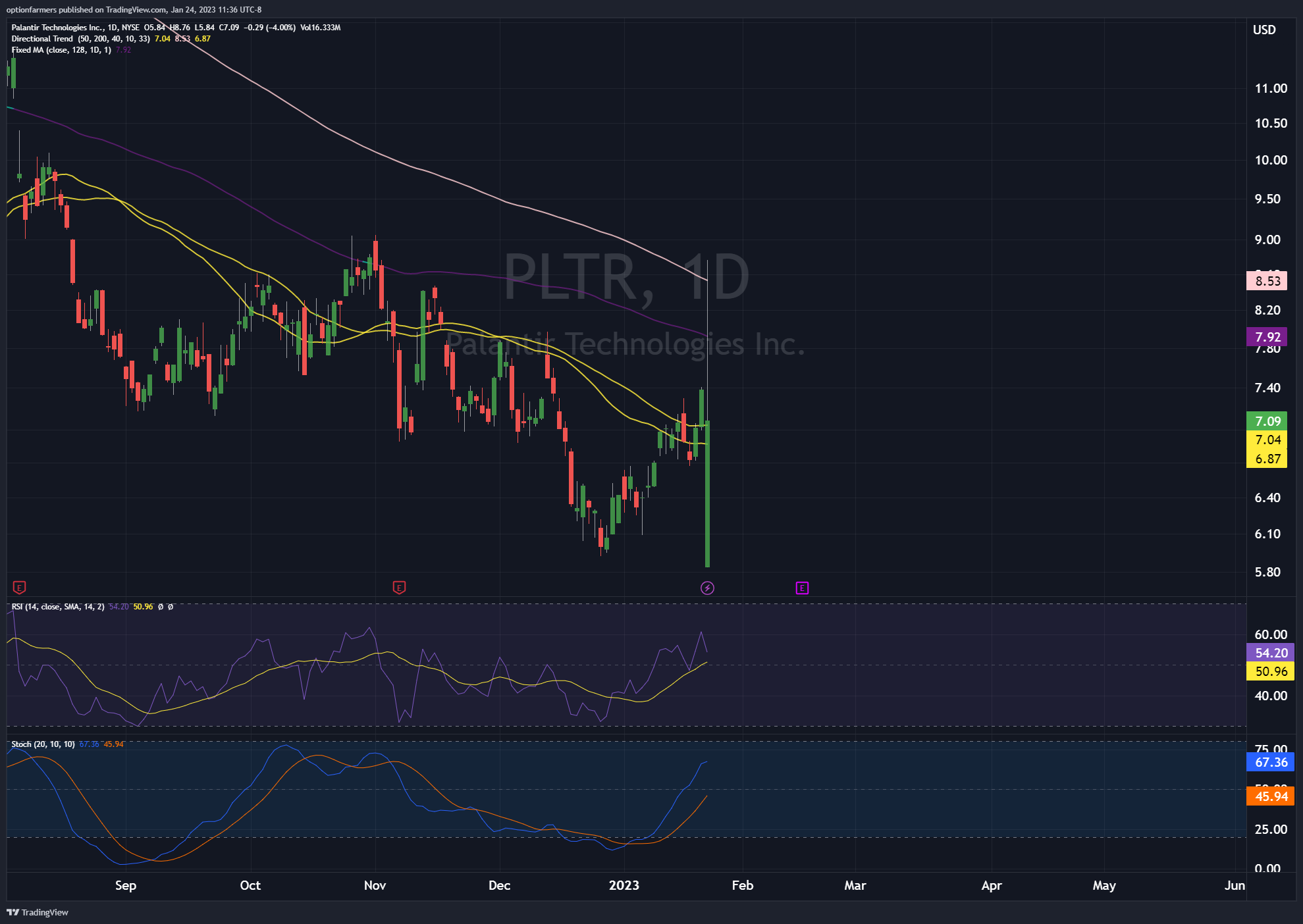Screen dimensions: 1303x924
Task: Click the purple 7.92 price label
Action: point(1267,337)
